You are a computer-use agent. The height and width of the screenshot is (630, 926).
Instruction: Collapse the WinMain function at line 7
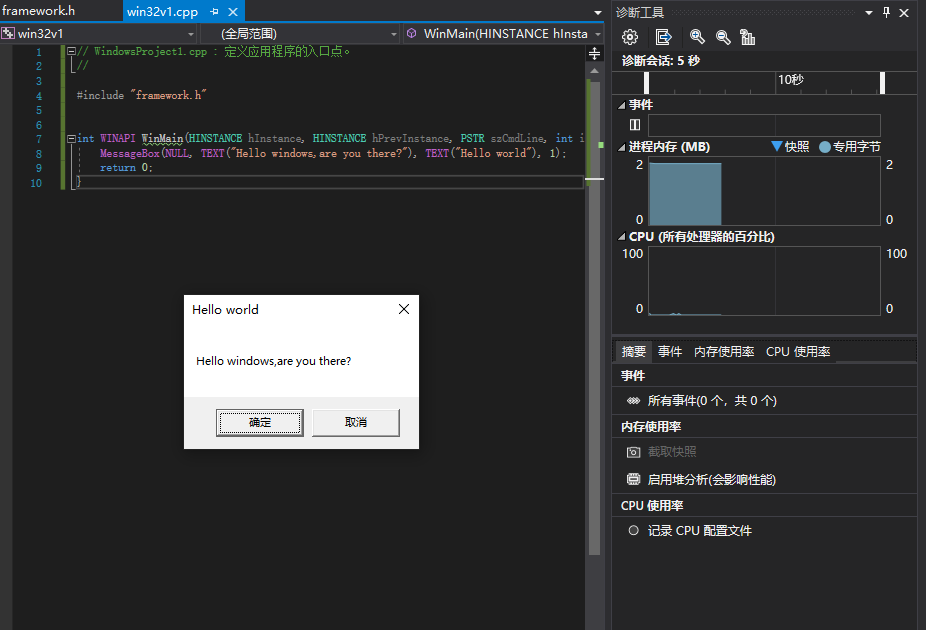pyautogui.click(x=71, y=138)
